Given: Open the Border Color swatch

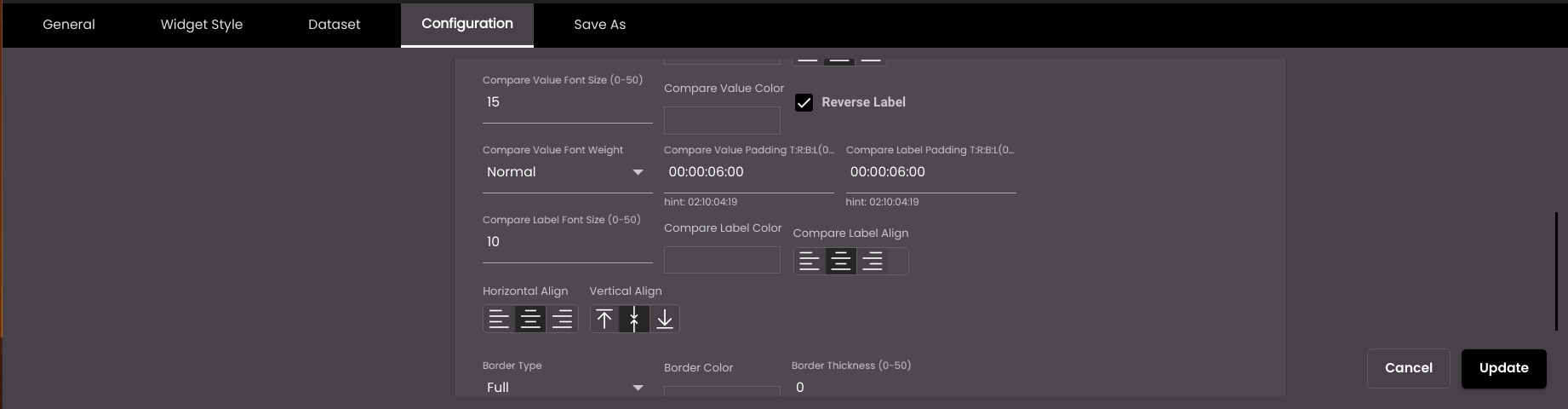Looking at the screenshot, I should (x=722, y=391).
